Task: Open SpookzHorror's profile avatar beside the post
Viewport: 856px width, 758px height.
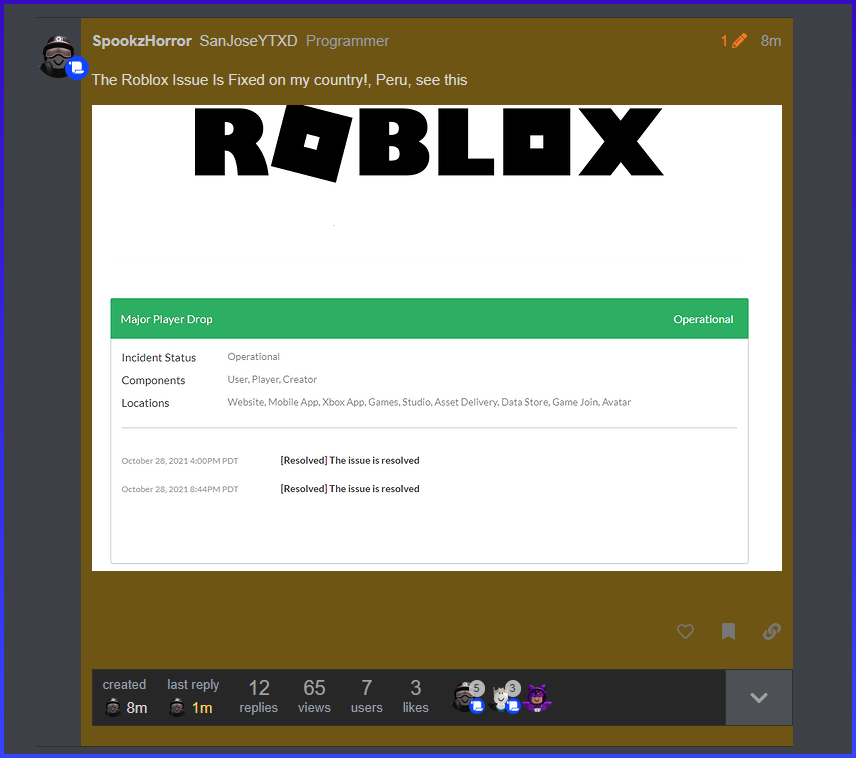Action: tap(58, 56)
